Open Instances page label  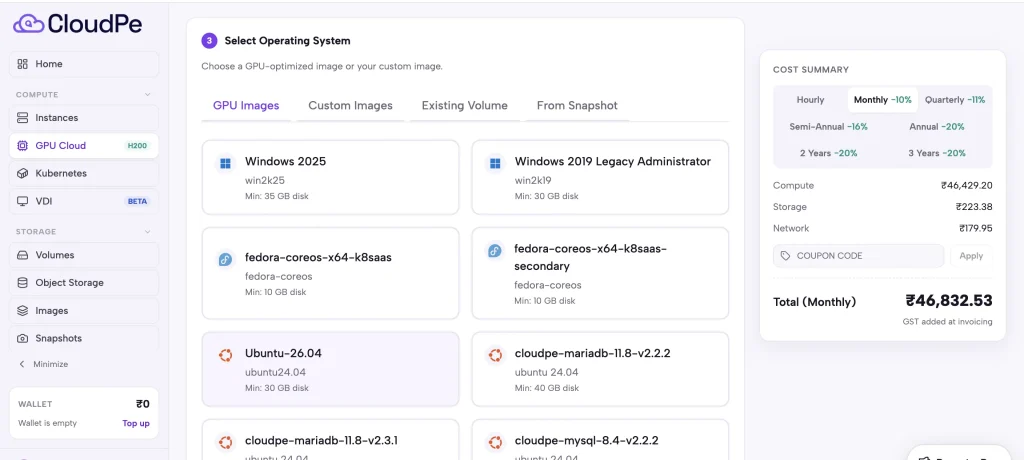point(57,118)
